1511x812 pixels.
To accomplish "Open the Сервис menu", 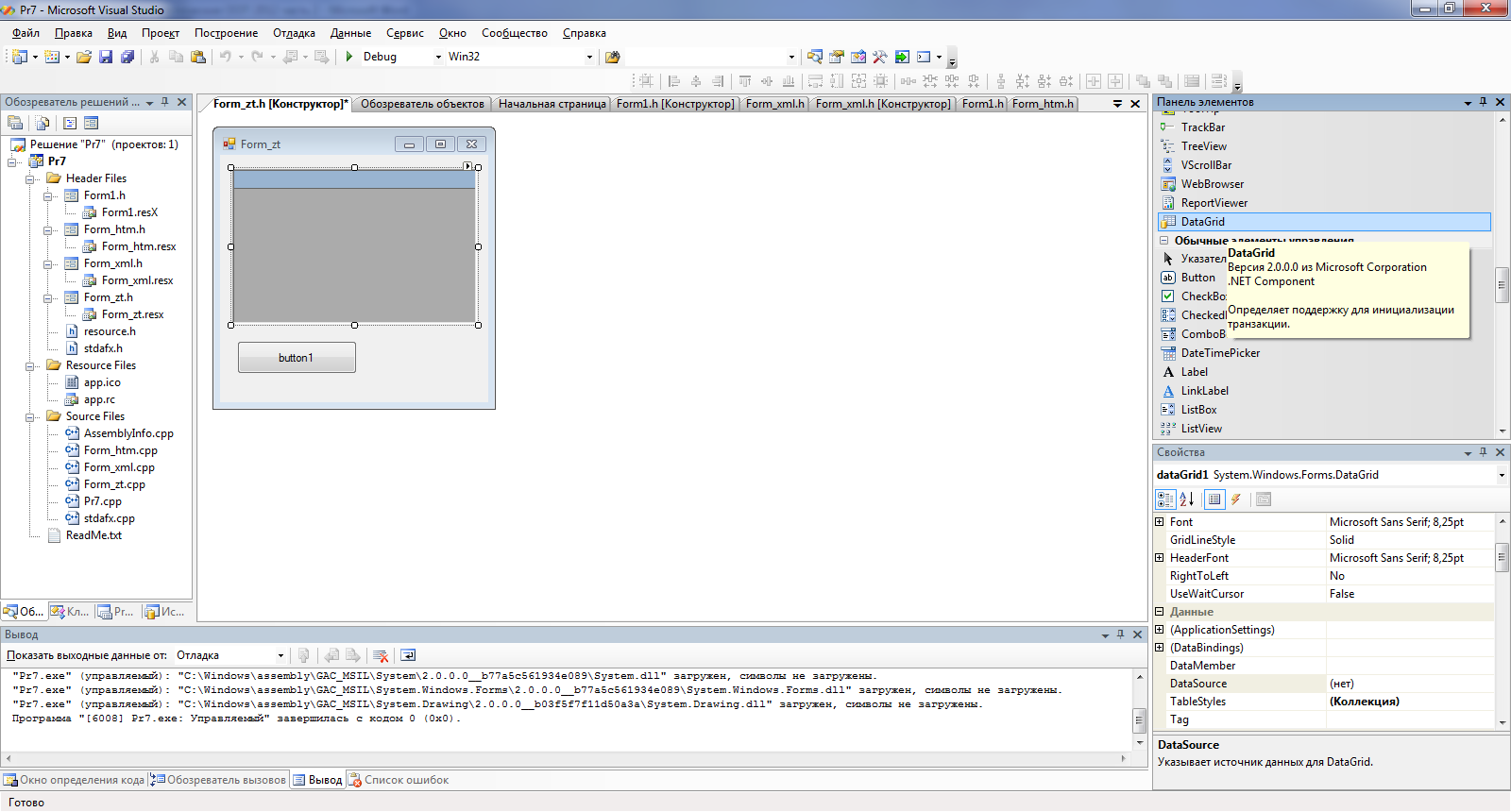I will (405, 33).
